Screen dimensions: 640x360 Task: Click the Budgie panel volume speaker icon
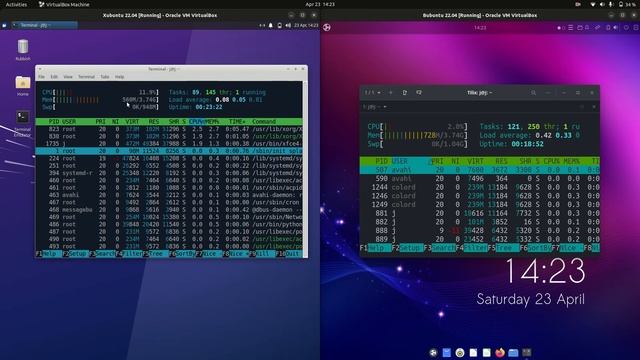(616, 28)
